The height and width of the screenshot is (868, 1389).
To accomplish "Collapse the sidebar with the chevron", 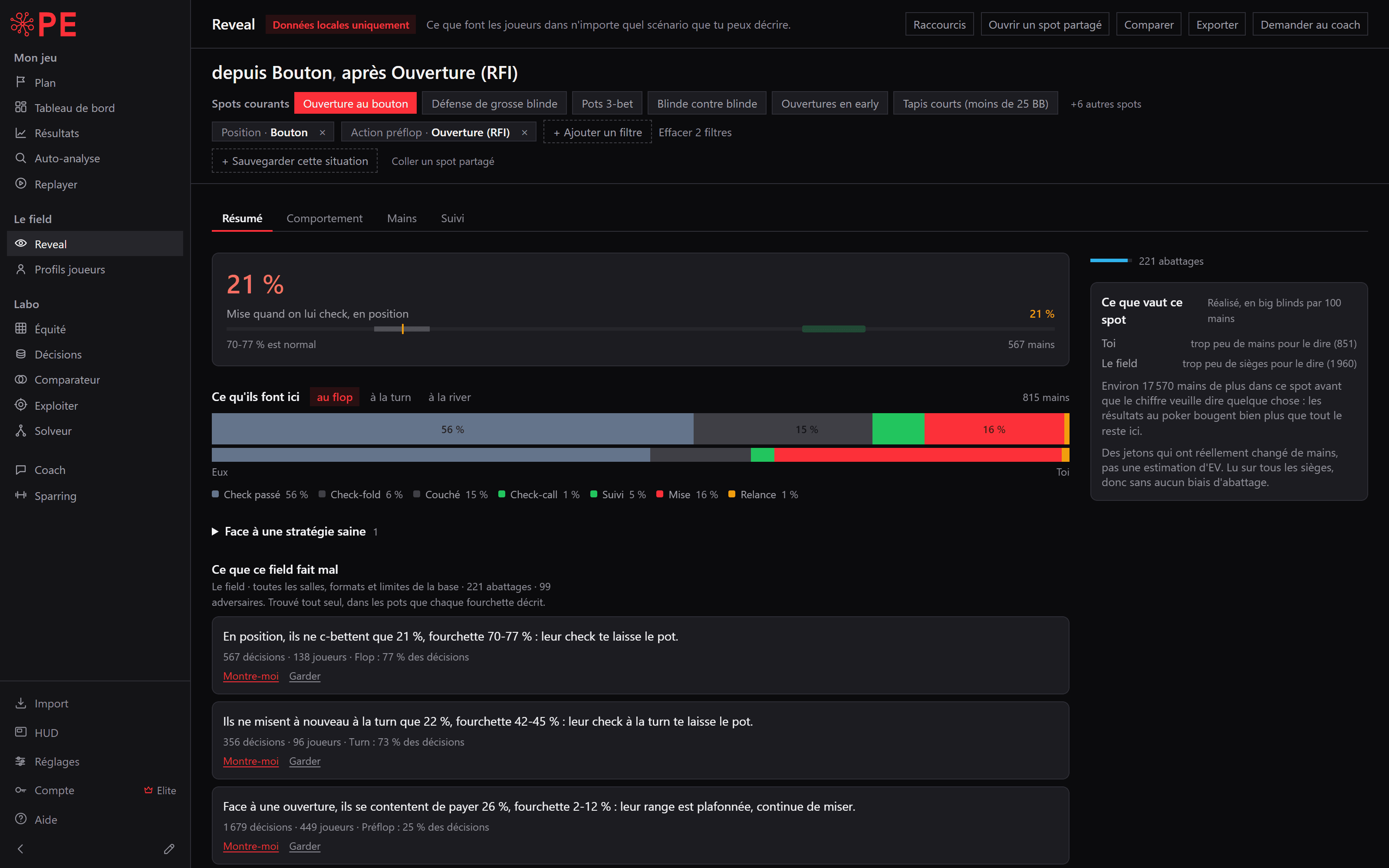I will point(21,848).
